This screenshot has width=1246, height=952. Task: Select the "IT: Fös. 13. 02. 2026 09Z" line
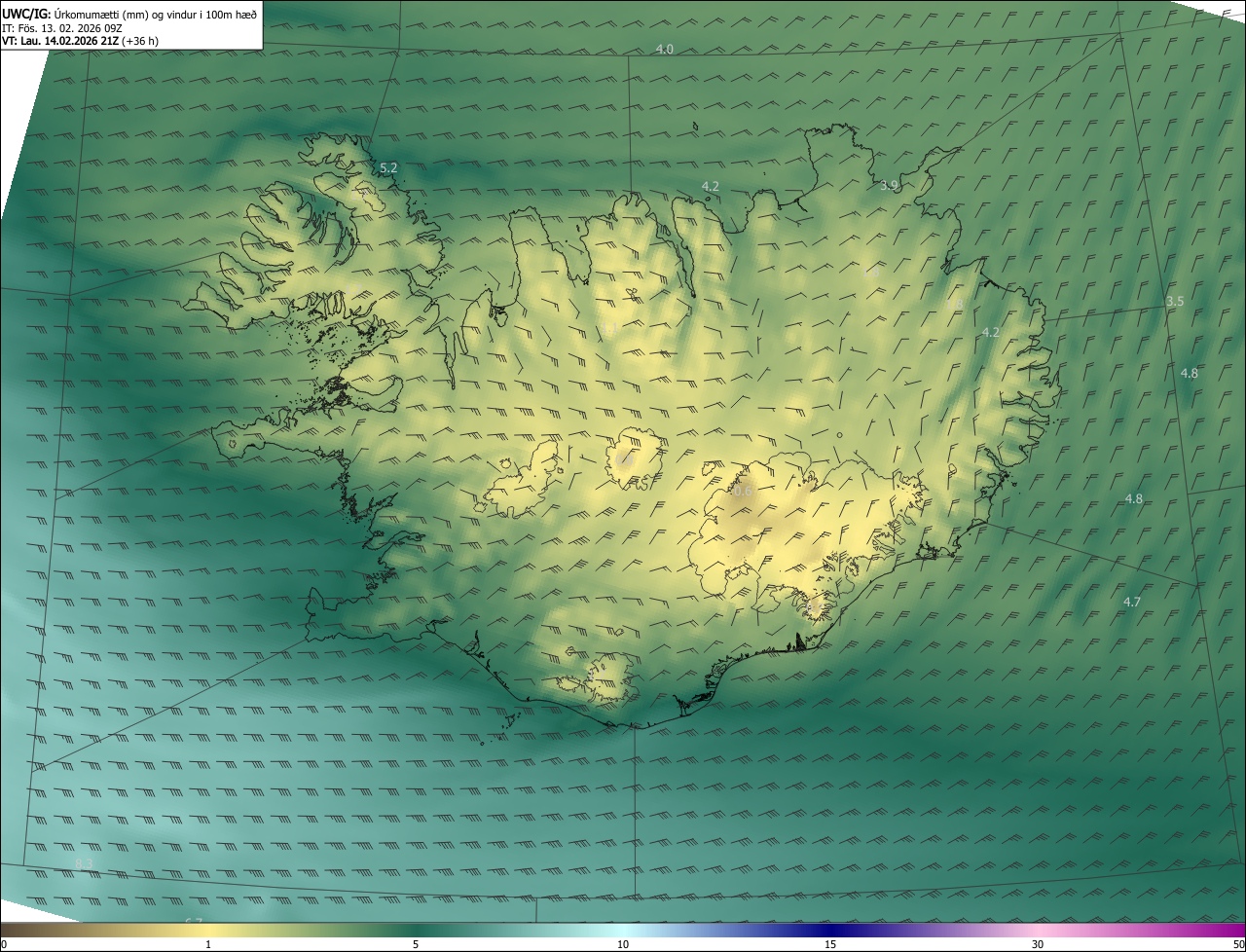pos(62,27)
